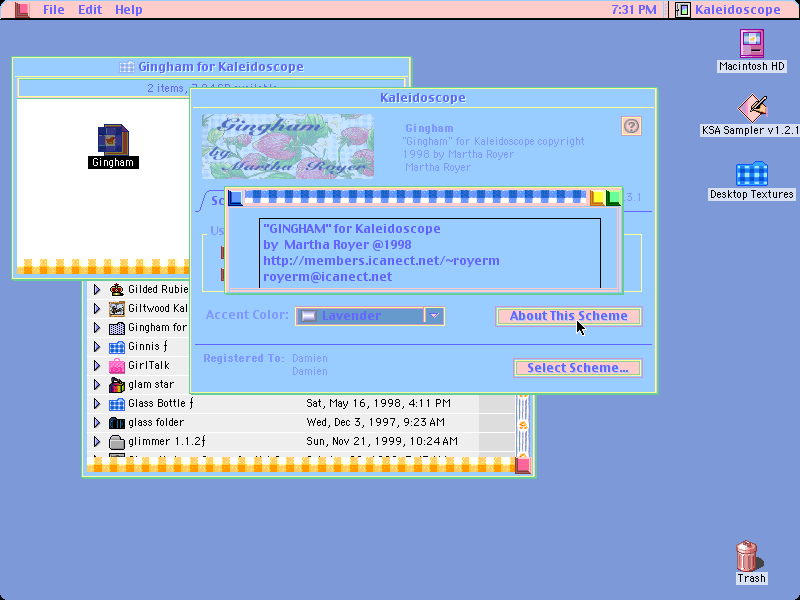This screenshot has width=800, height=600.
Task: Click the royerm@icanect.net email address
Action: tap(328, 277)
